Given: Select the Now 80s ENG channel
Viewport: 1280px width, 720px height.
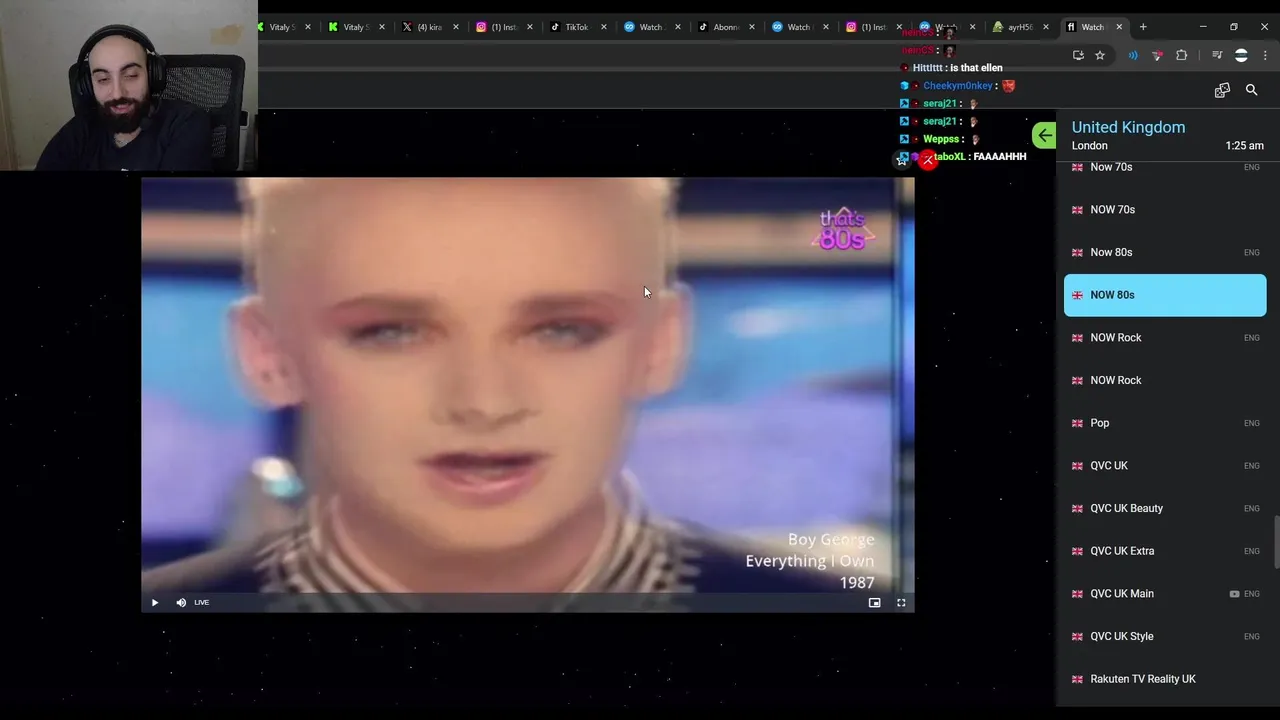Looking at the screenshot, I should coord(1165,252).
